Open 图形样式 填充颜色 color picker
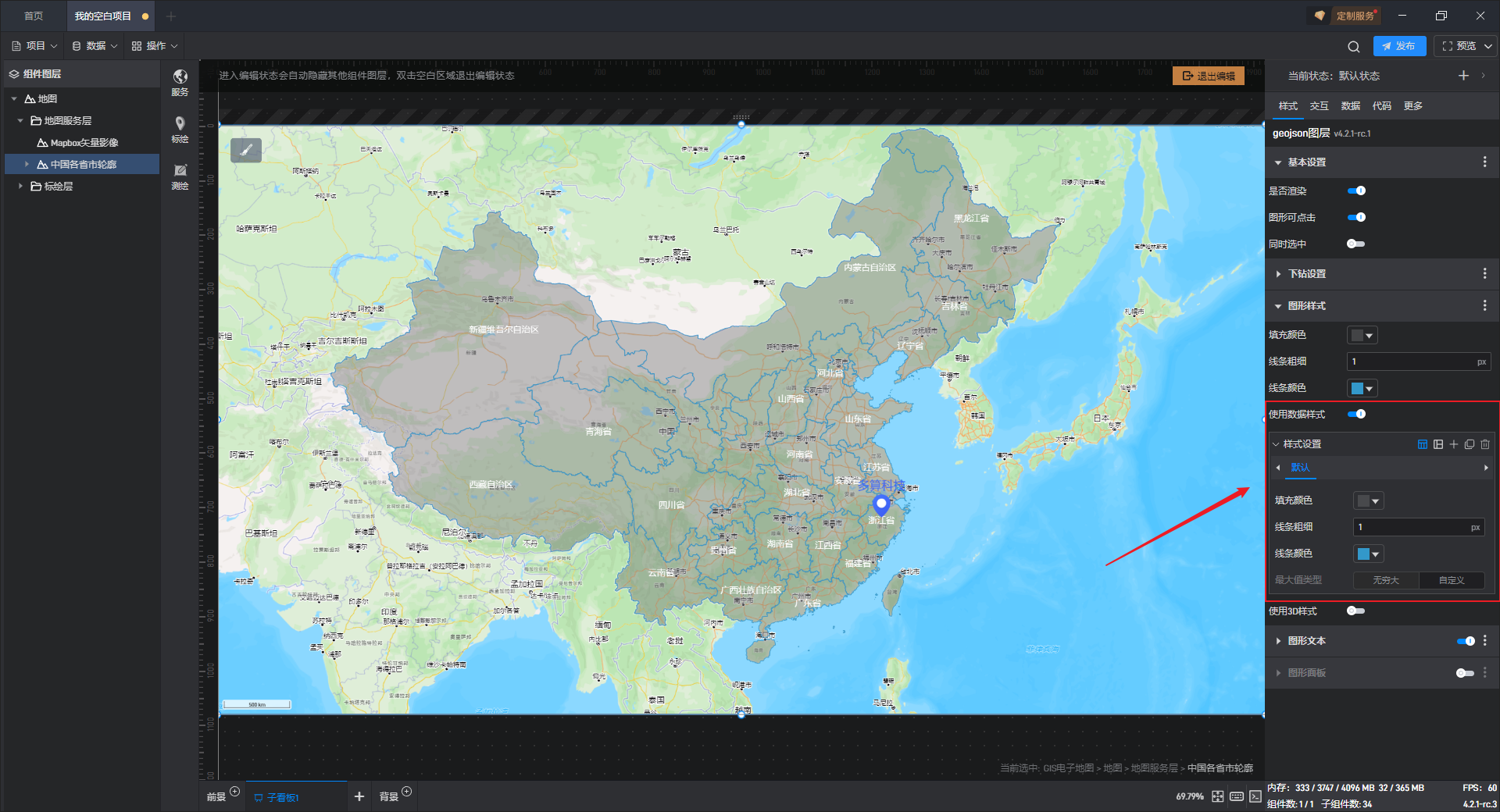 click(1362, 335)
